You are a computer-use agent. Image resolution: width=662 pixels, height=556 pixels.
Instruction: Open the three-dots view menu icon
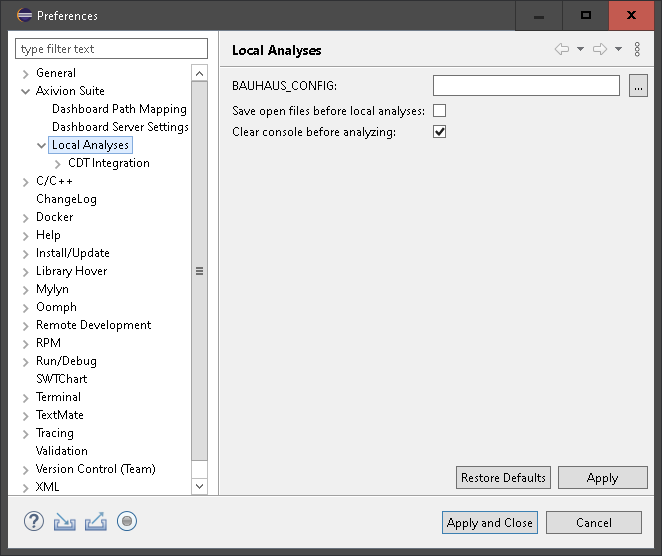[637, 49]
